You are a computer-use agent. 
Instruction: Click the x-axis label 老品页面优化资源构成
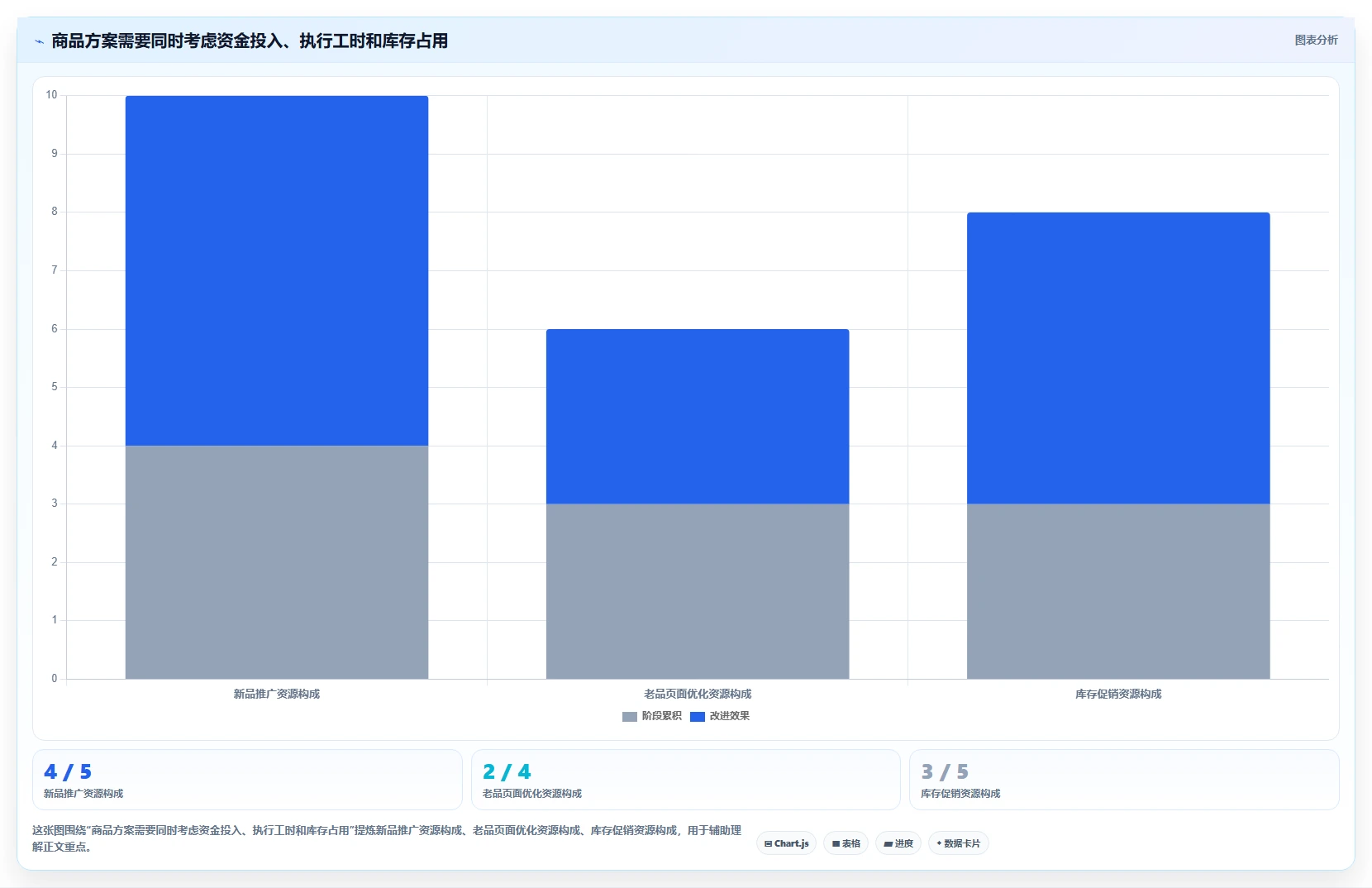tap(698, 695)
